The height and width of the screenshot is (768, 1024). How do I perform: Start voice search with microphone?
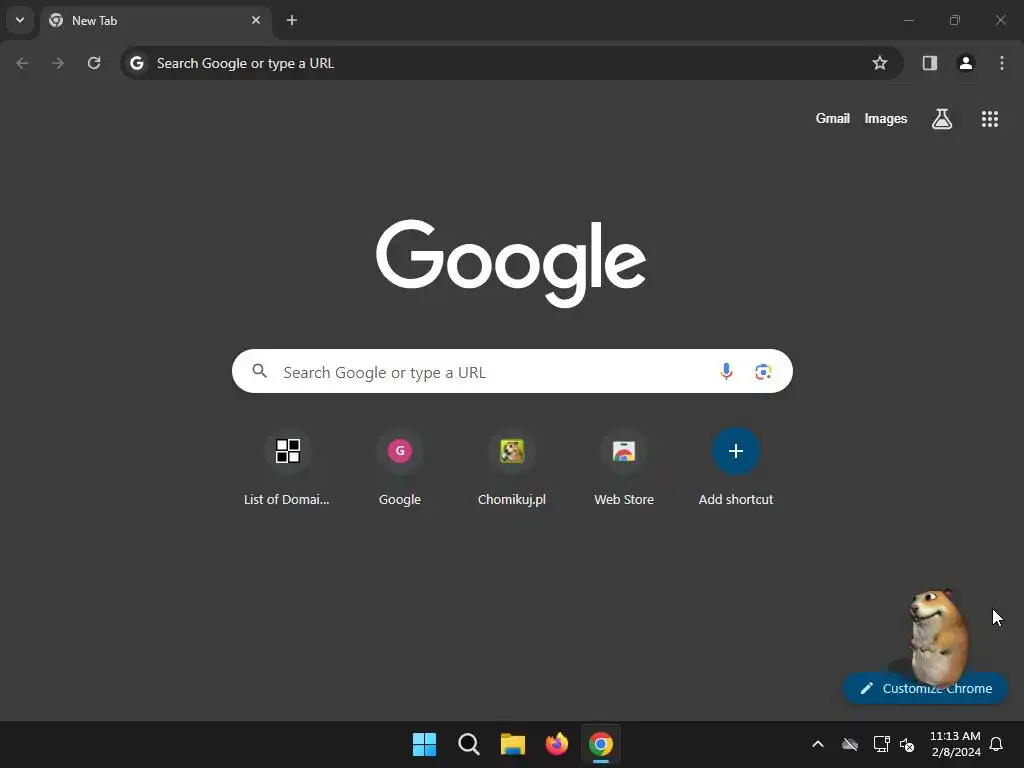[726, 371]
